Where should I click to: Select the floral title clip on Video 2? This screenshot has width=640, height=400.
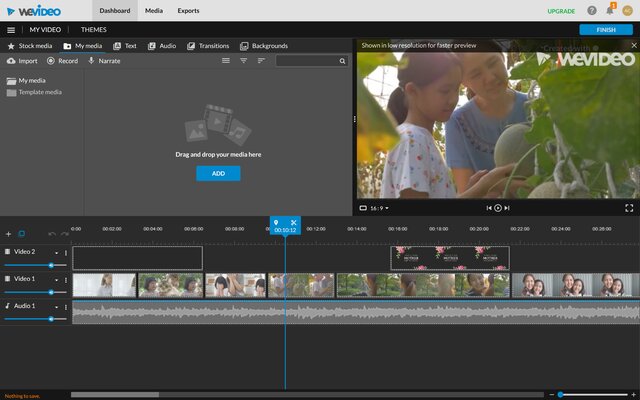pyautogui.click(x=450, y=258)
